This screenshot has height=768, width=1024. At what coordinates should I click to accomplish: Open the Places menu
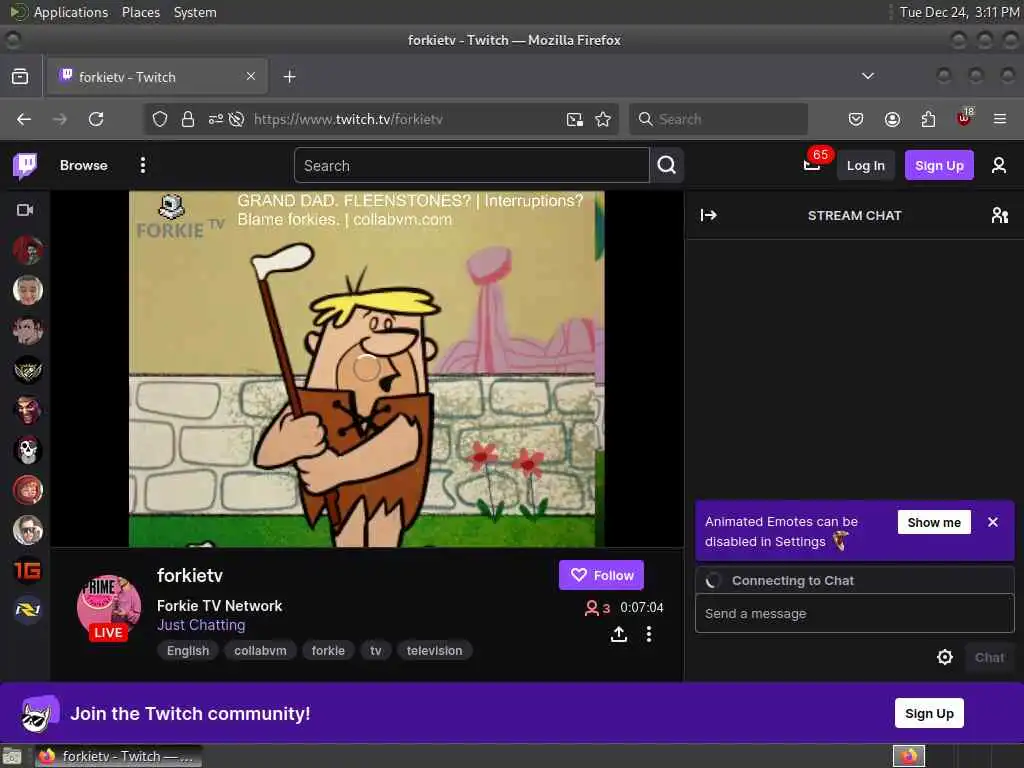pos(140,12)
